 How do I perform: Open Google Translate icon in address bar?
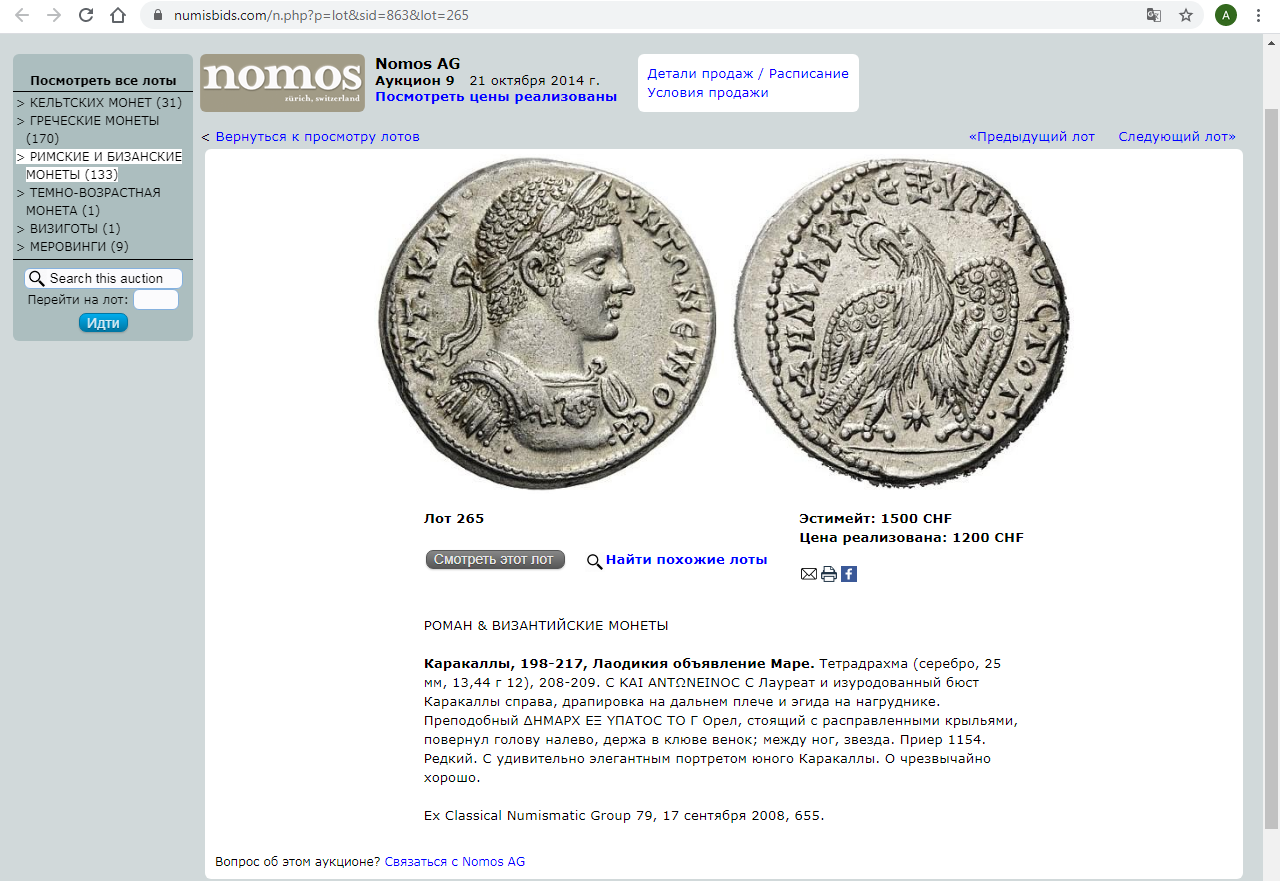1154,15
